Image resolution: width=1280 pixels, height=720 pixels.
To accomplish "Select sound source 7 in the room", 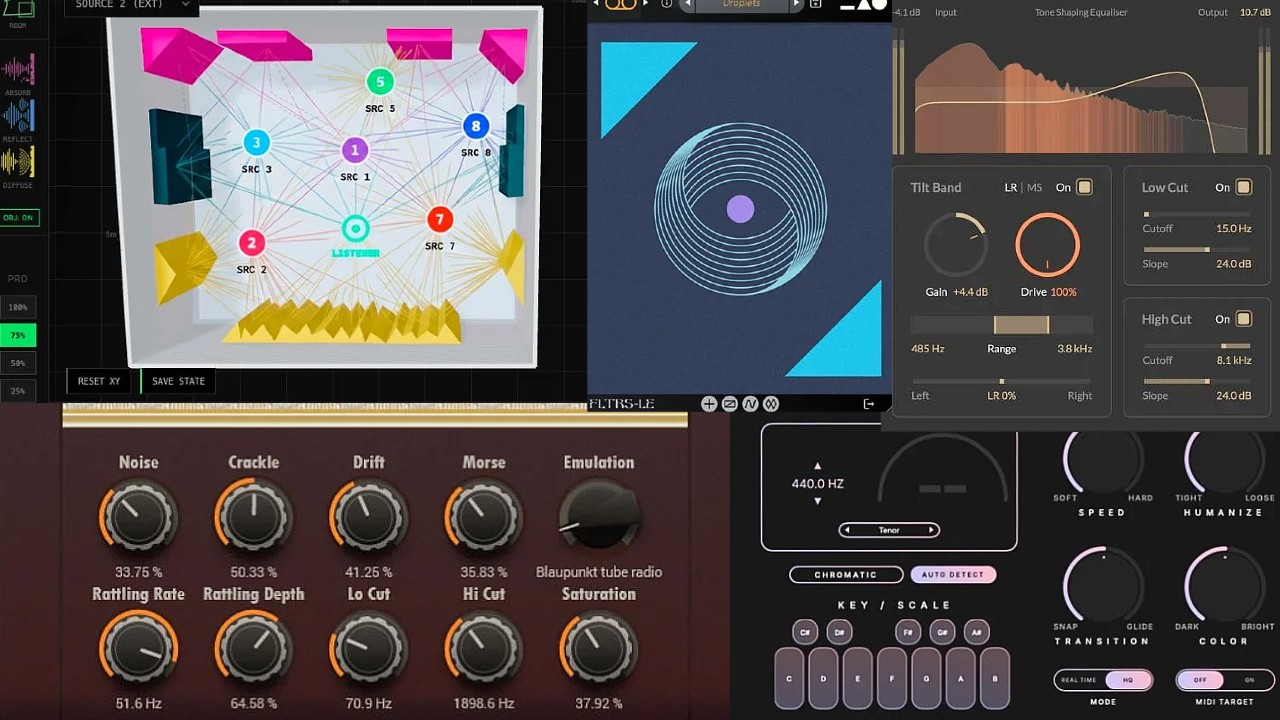I will 440,219.
